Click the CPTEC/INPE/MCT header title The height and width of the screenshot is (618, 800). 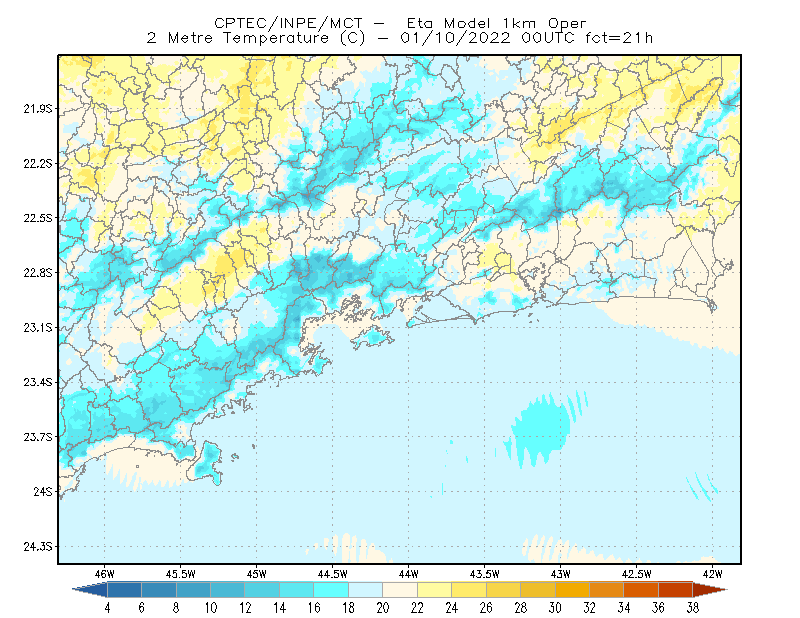pos(288,23)
